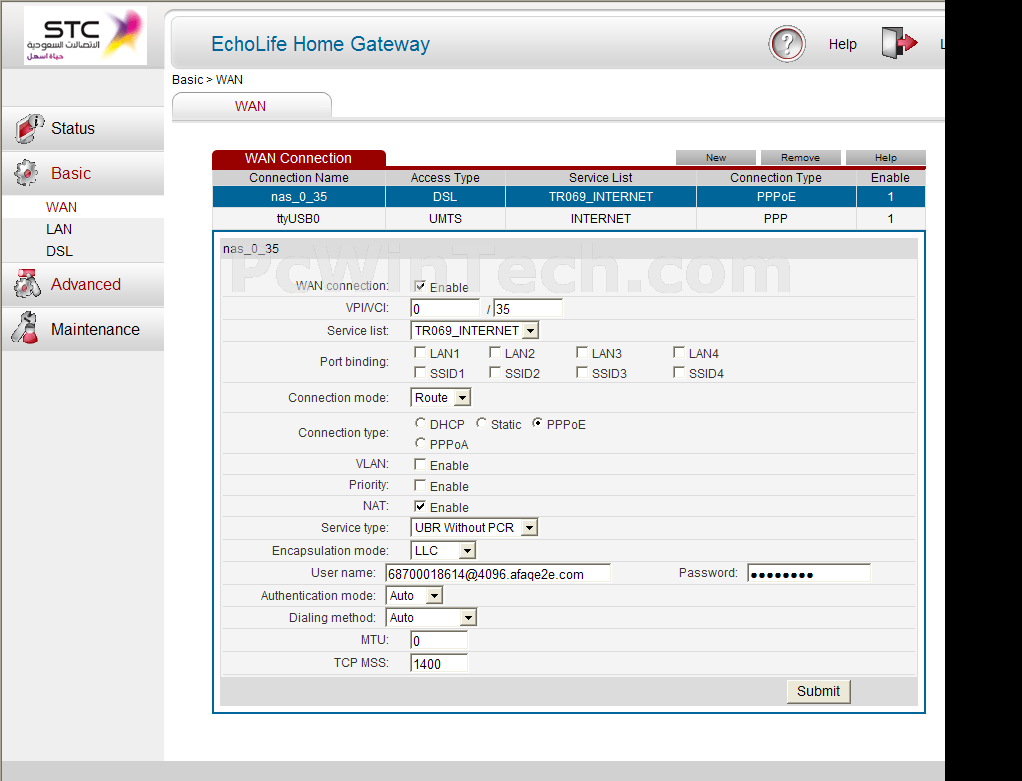Check the LAN4 port binding box

679,353
